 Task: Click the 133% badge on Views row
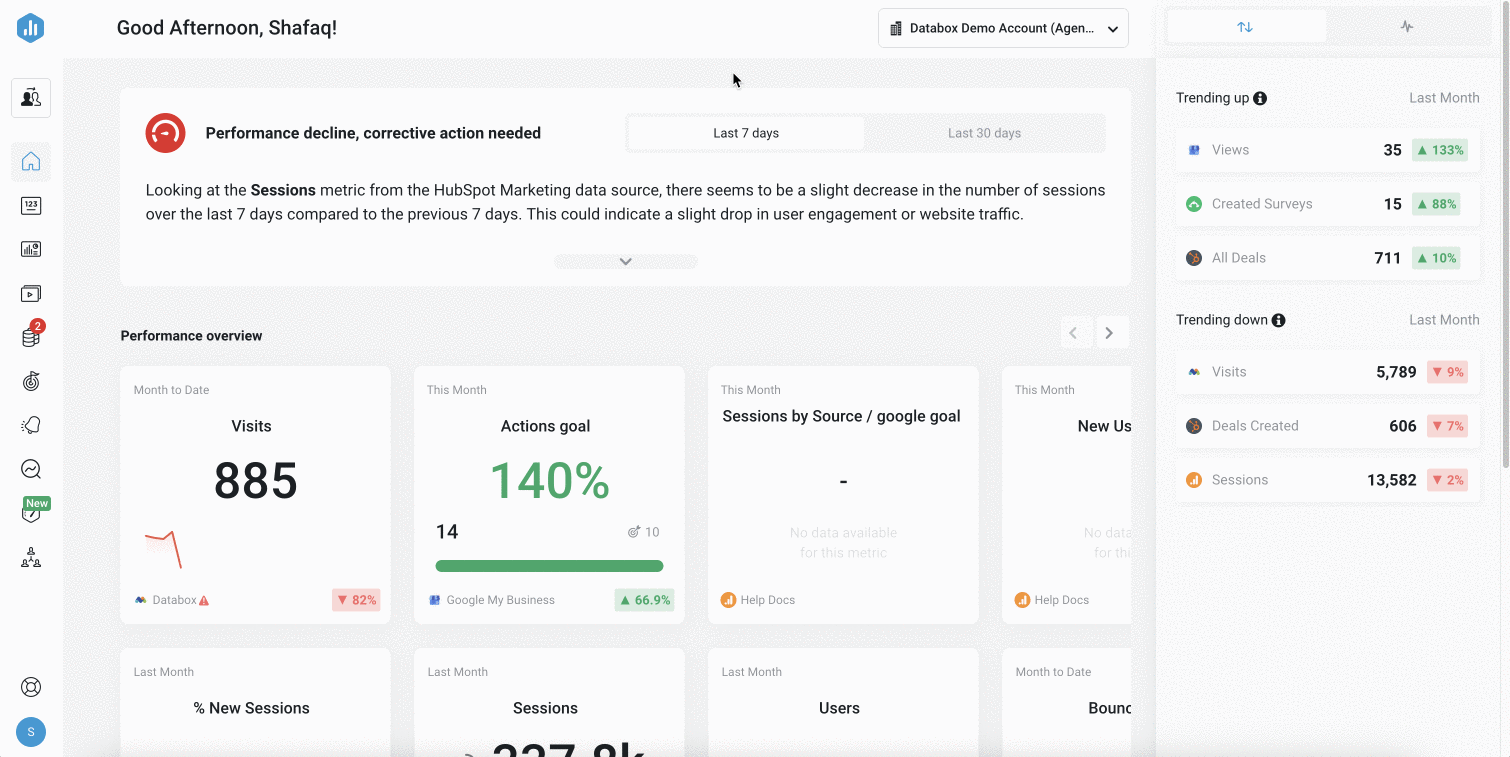(1439, 150)
